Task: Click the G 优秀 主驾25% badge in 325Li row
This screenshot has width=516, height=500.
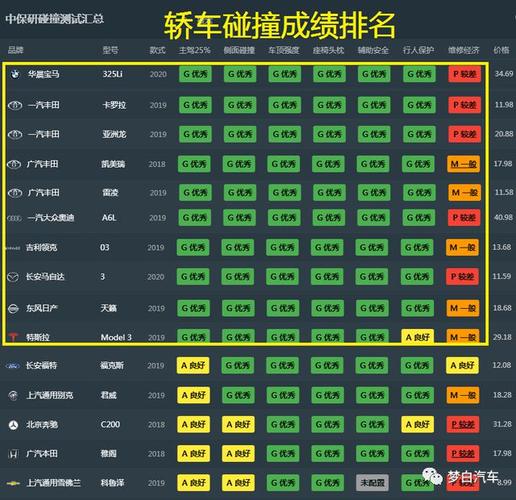Action: pyautogui.click(x=195, y=74)
